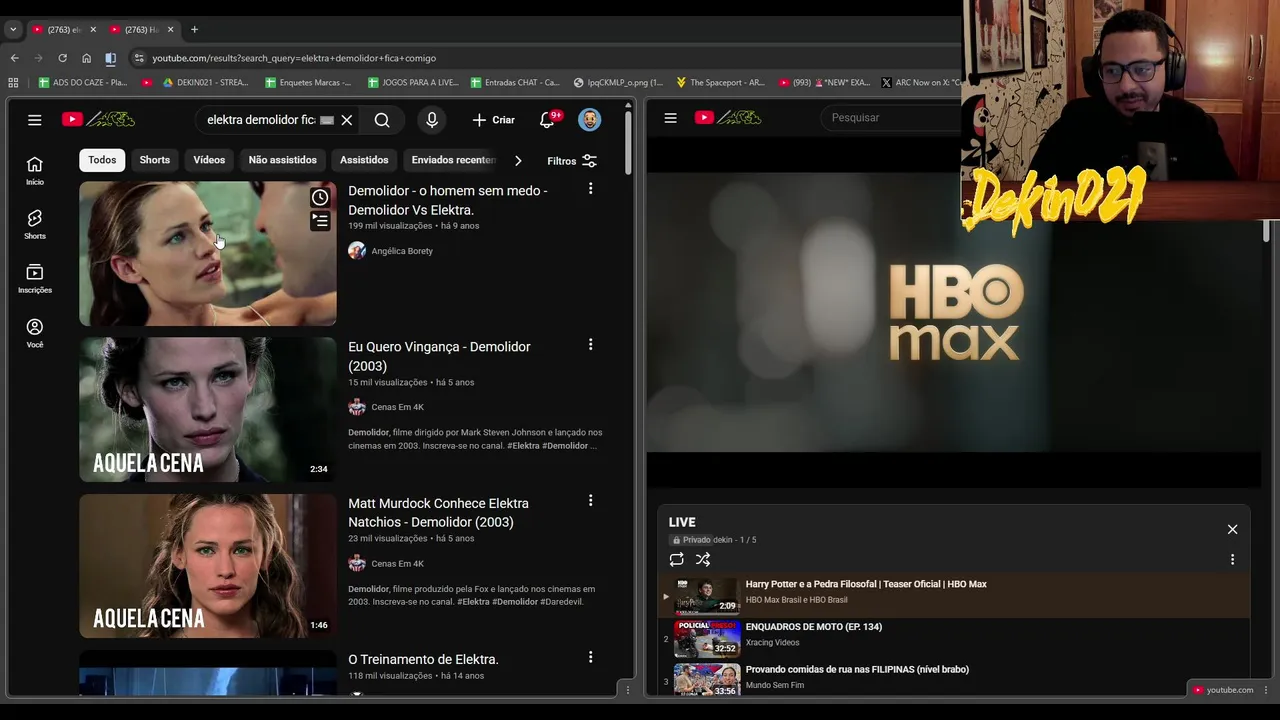Click the browser home button
Viewport: 1280px width, 720px height.
point(86,58)
